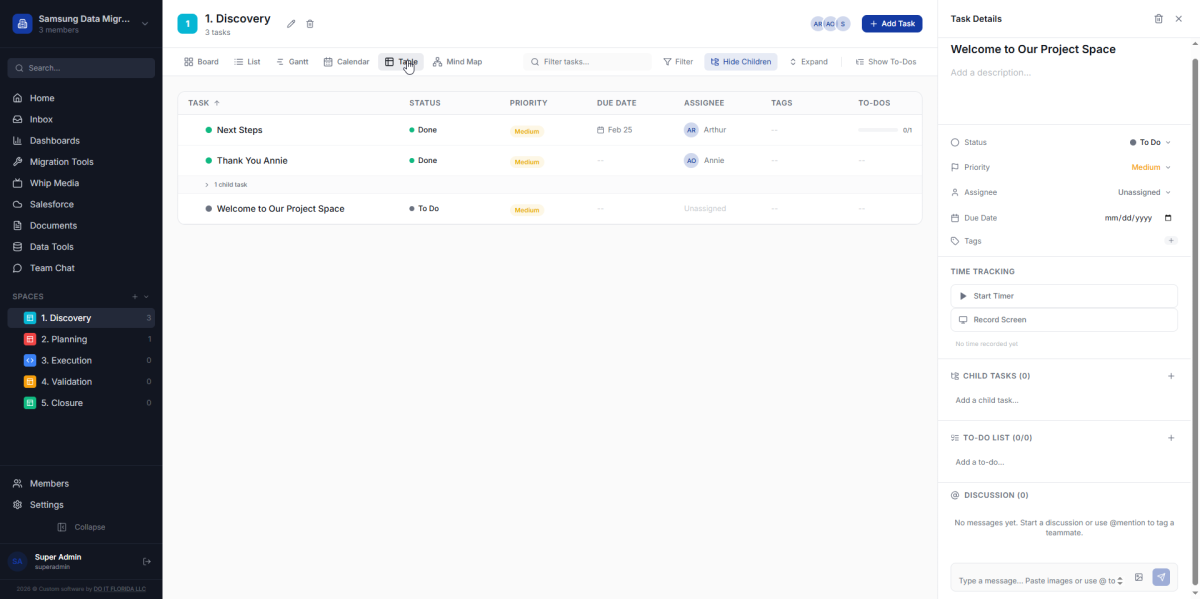
Task: Click the send message paper plane icon
Action: coord(1161,577)
